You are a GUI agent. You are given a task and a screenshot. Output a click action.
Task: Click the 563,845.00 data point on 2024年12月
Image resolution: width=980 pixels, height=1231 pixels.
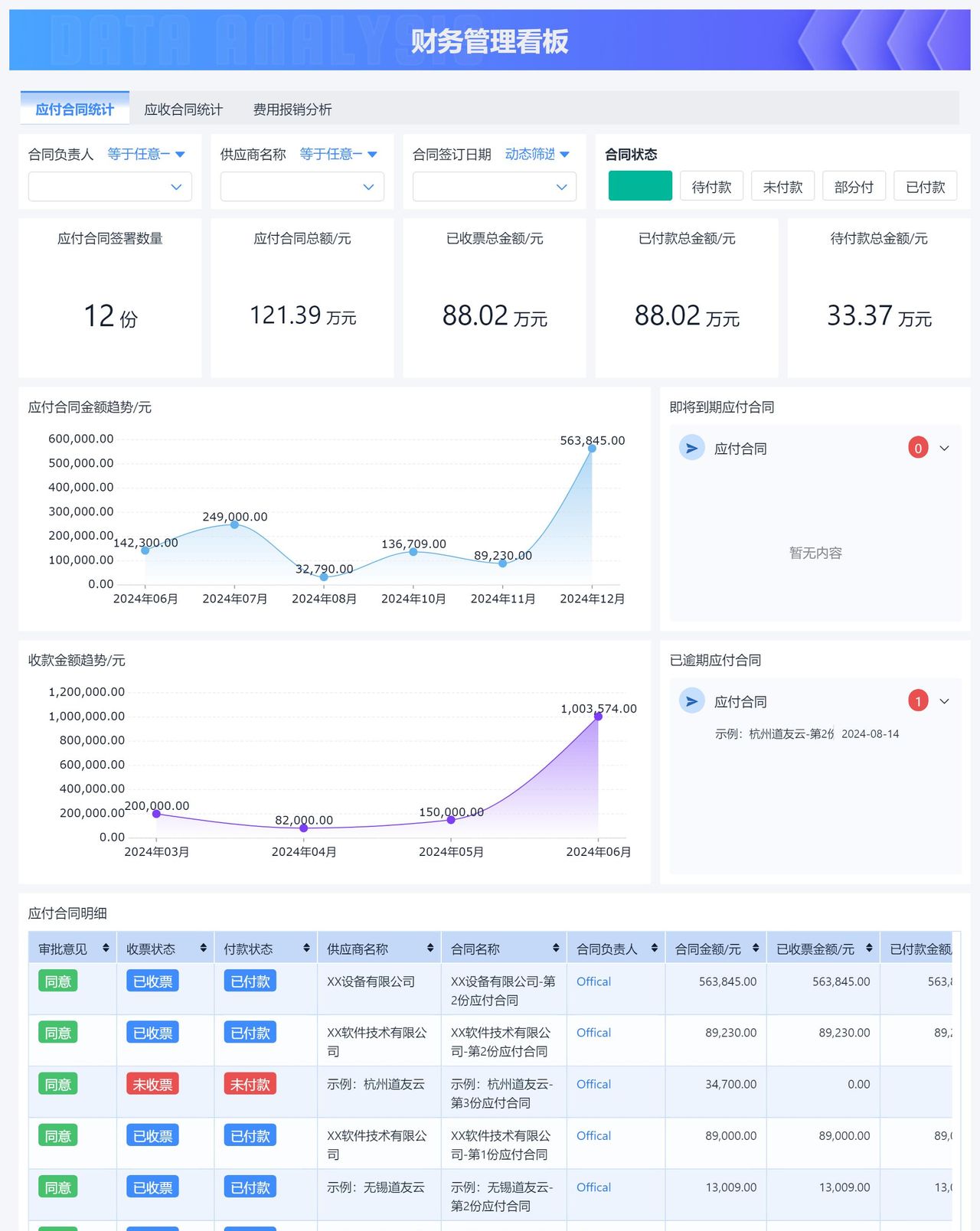tap(592, 448)
